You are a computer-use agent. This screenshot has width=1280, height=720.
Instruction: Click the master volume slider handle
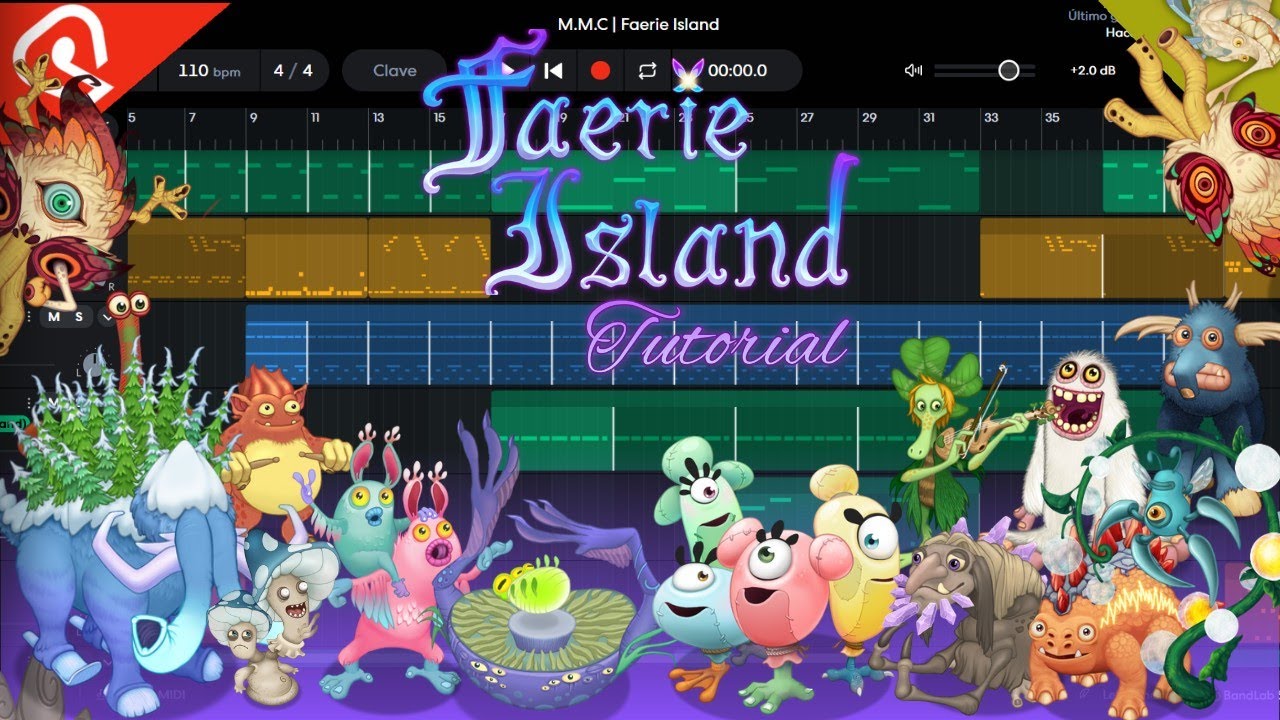(x=1009, y=70)
